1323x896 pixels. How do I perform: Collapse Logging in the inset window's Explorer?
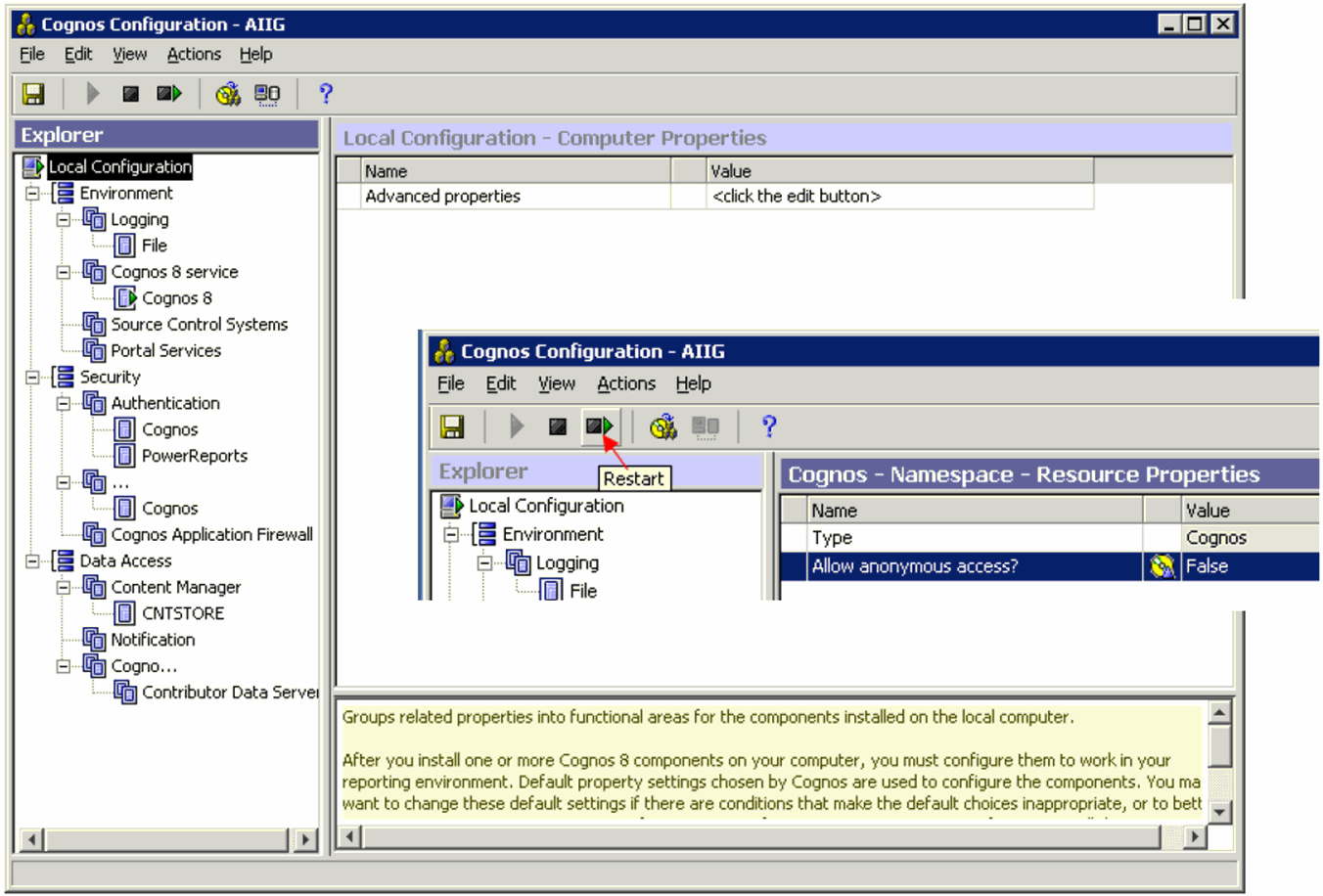click(x=484, y=563)
